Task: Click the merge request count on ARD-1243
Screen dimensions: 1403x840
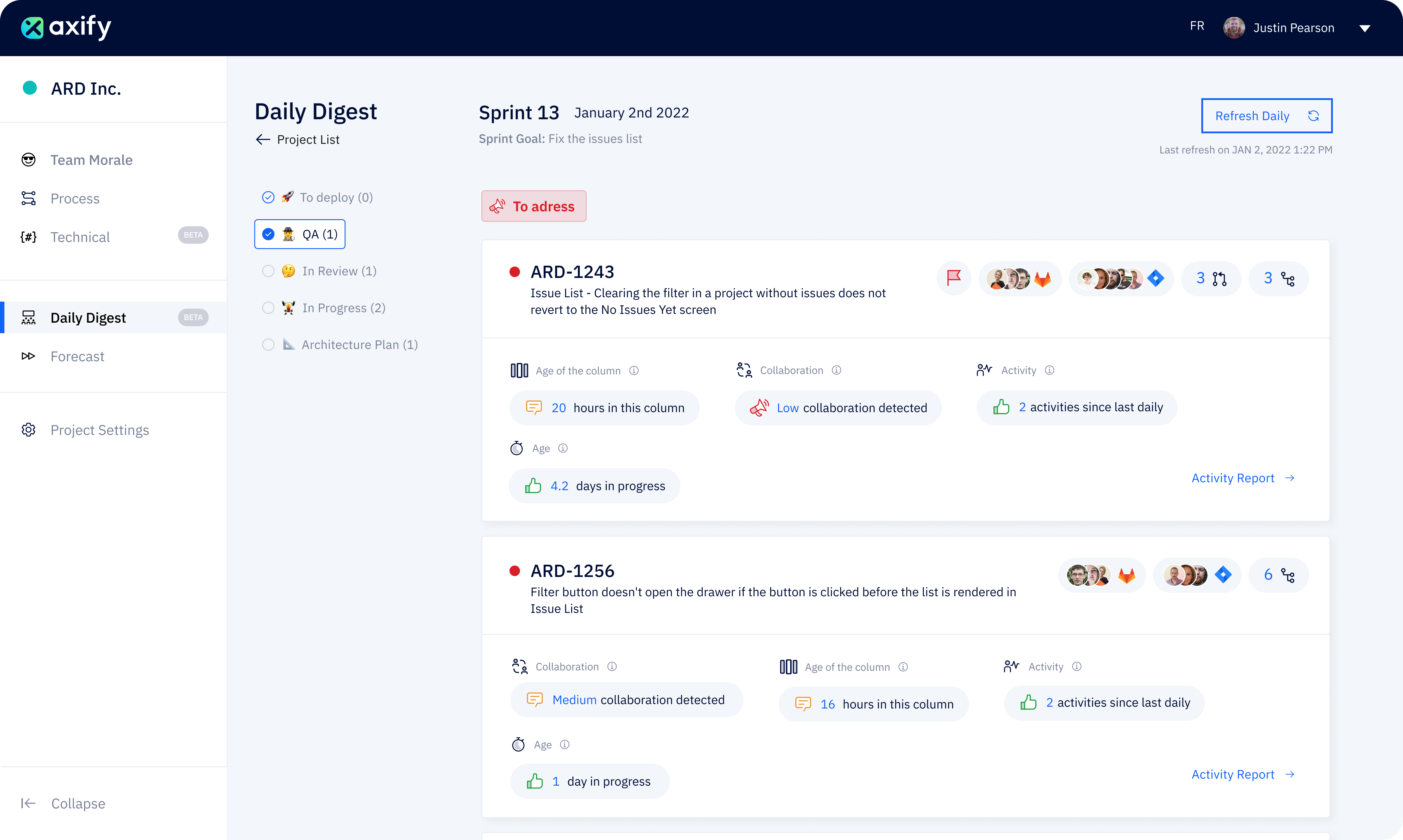Action: [1211, 278]
